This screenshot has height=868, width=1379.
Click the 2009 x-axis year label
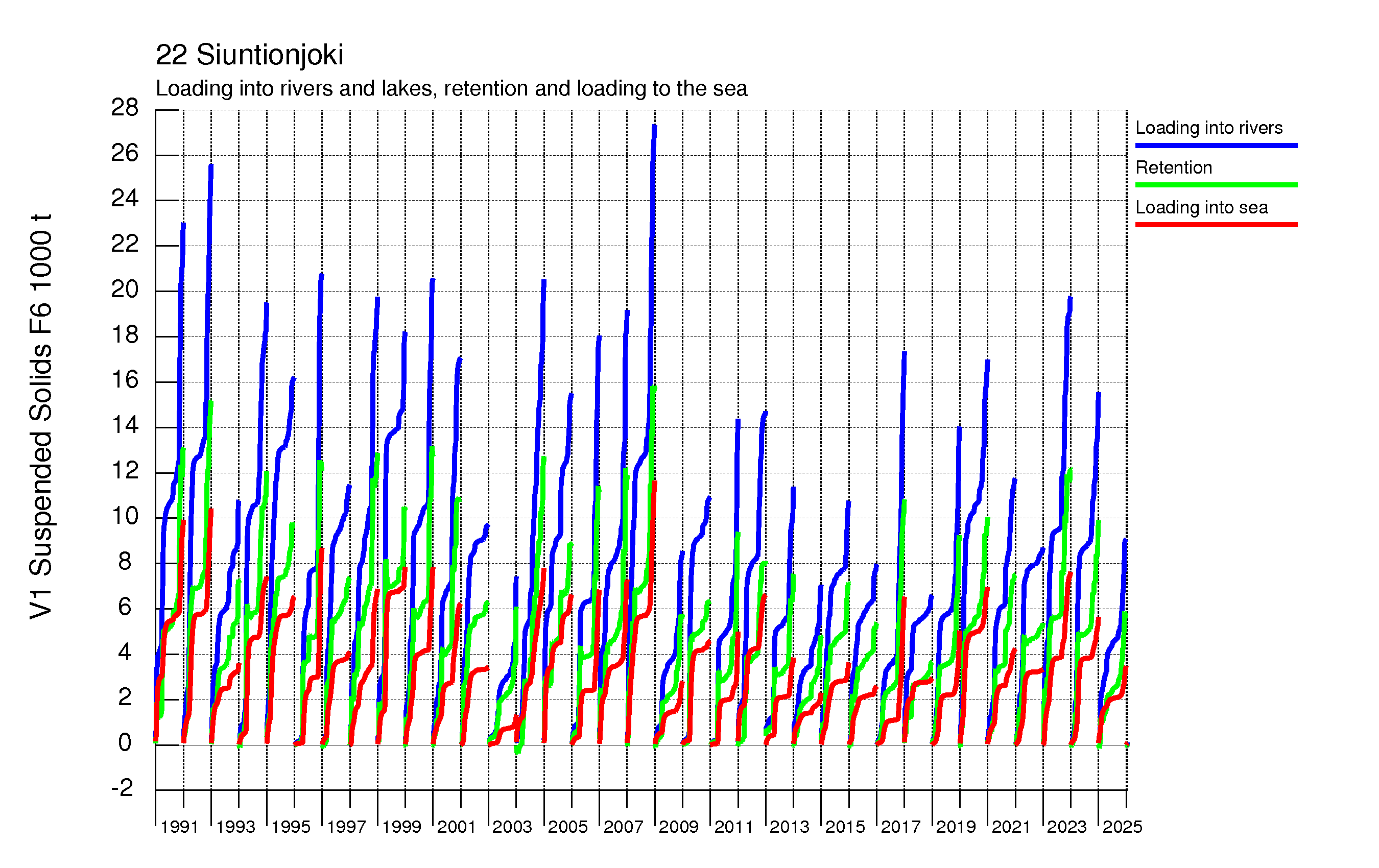pyautogui.click(x=679, y=827)
